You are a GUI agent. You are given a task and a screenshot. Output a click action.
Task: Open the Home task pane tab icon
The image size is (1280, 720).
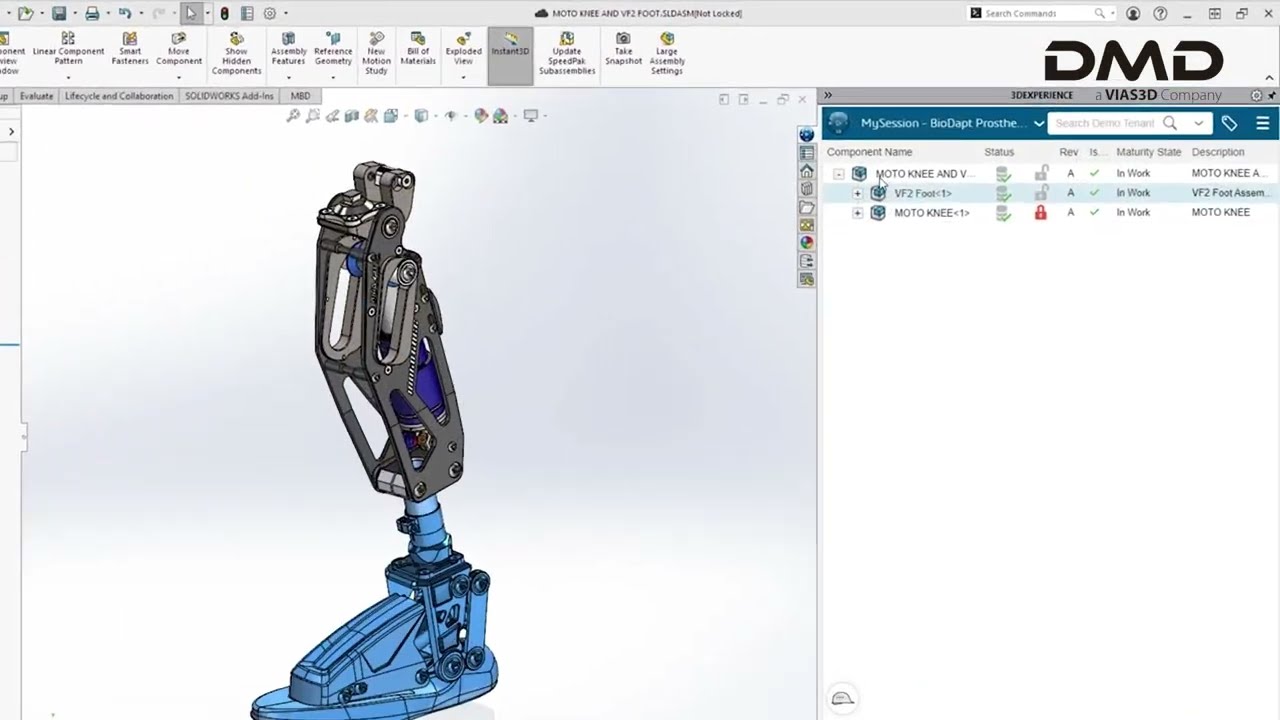[x=807, y=171]
